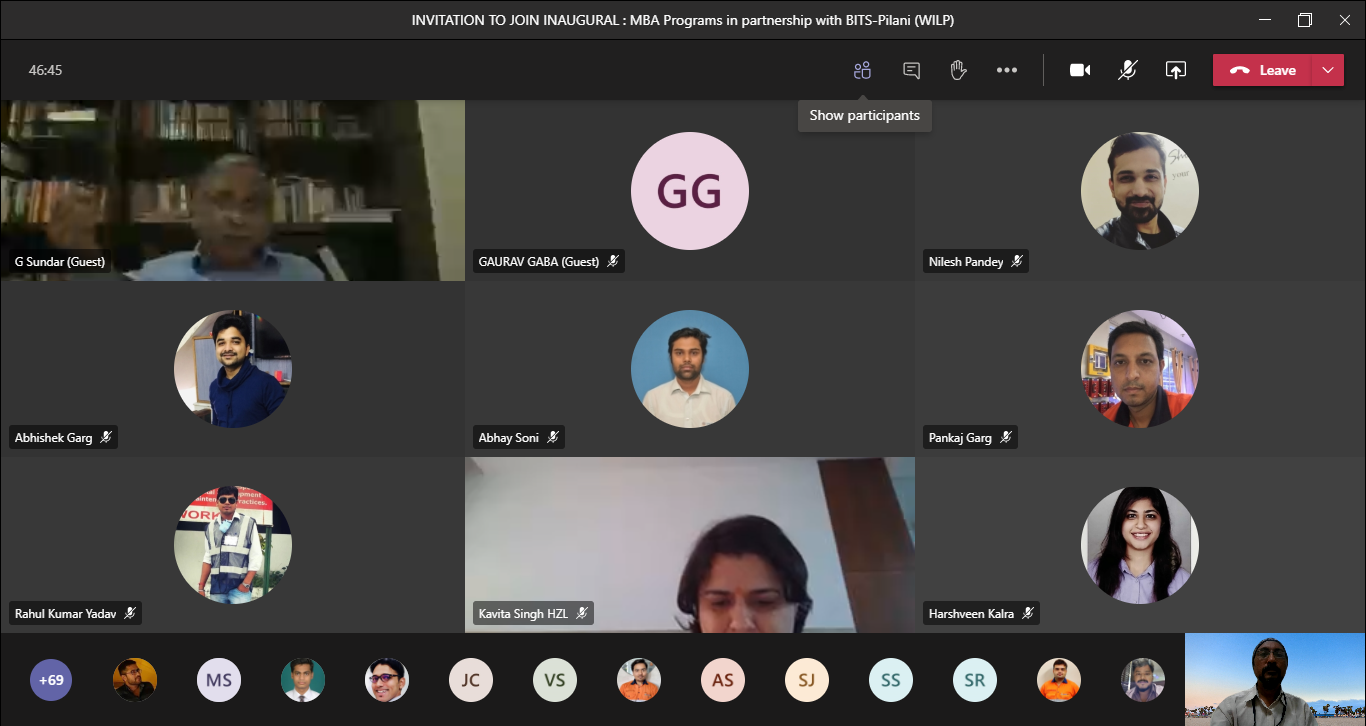
Task: Click muted mic icon beside GAURAV GABA (Guest)
Action: tap(613, 262)
